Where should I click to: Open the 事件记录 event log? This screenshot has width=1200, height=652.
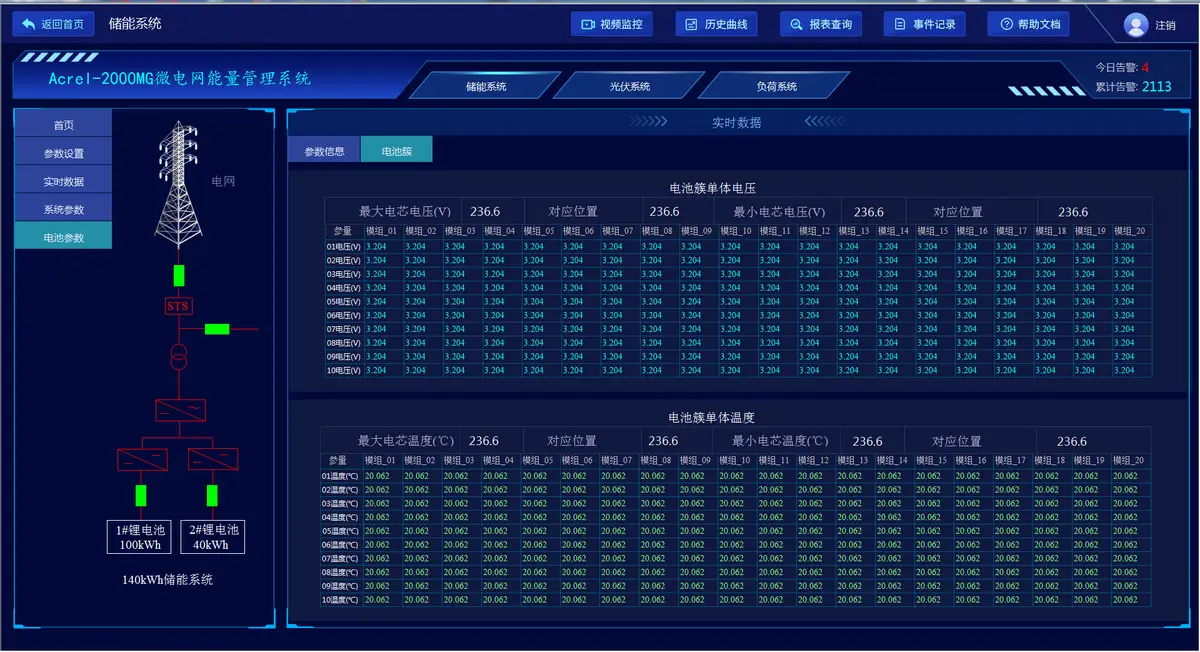point(924,24)
